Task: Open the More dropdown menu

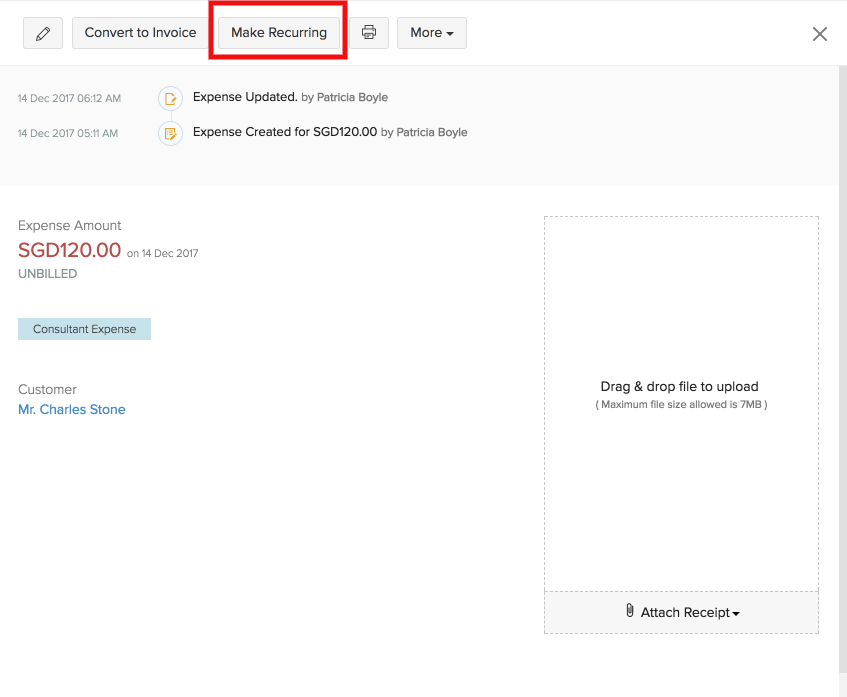Action: click(x=432, y=33)
